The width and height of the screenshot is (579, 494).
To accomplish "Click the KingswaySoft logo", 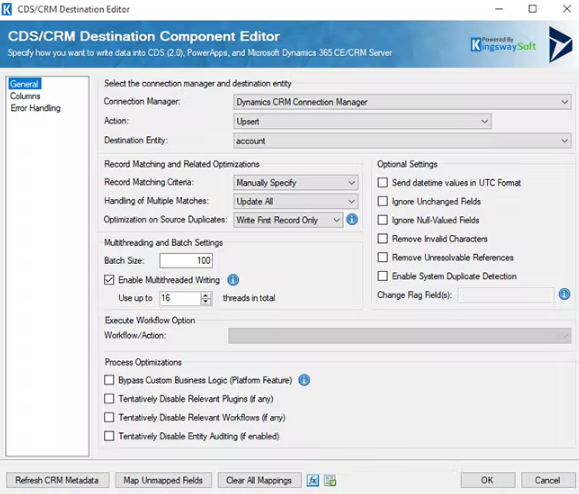I will coord(503,44).
